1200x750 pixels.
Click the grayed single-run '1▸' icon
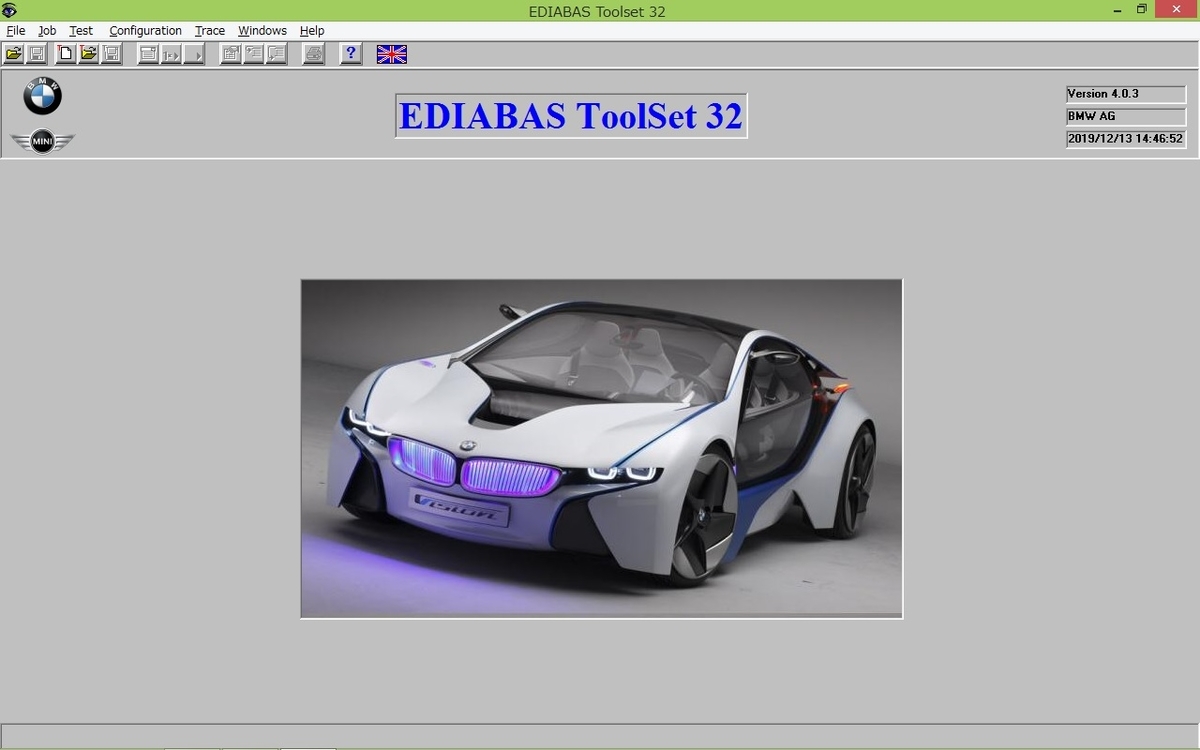pos(171,54)
